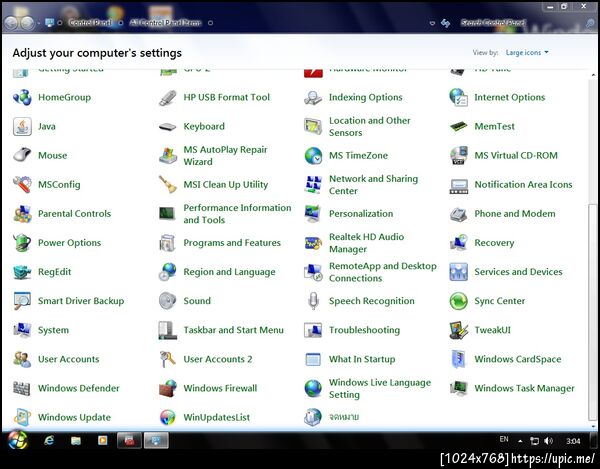Screen dimensions: 600x469
Task: Expand the breadcrumb arrow after Control Panel
Action: (121, 23)
